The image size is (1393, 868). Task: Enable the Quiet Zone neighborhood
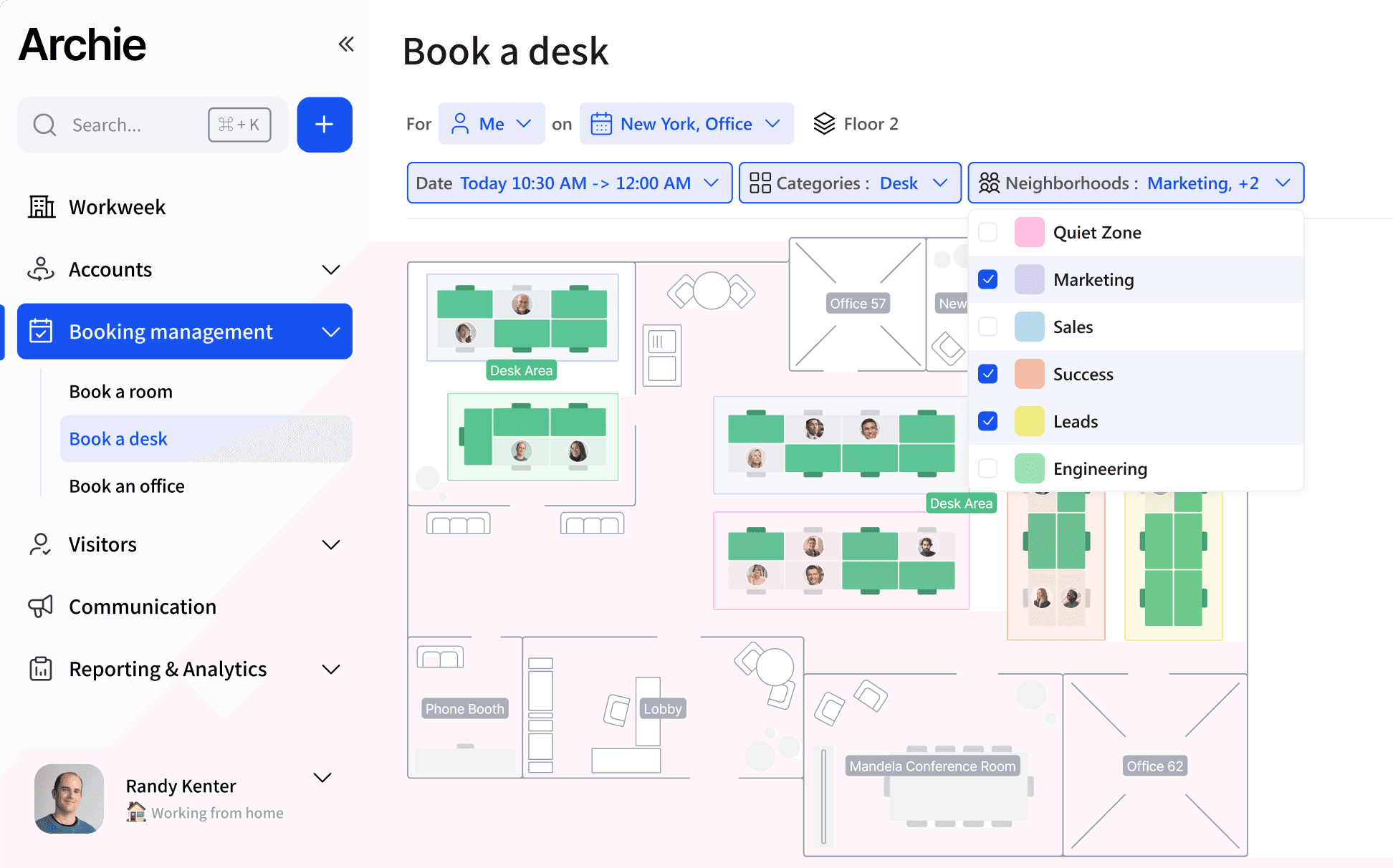coord(987,232)
